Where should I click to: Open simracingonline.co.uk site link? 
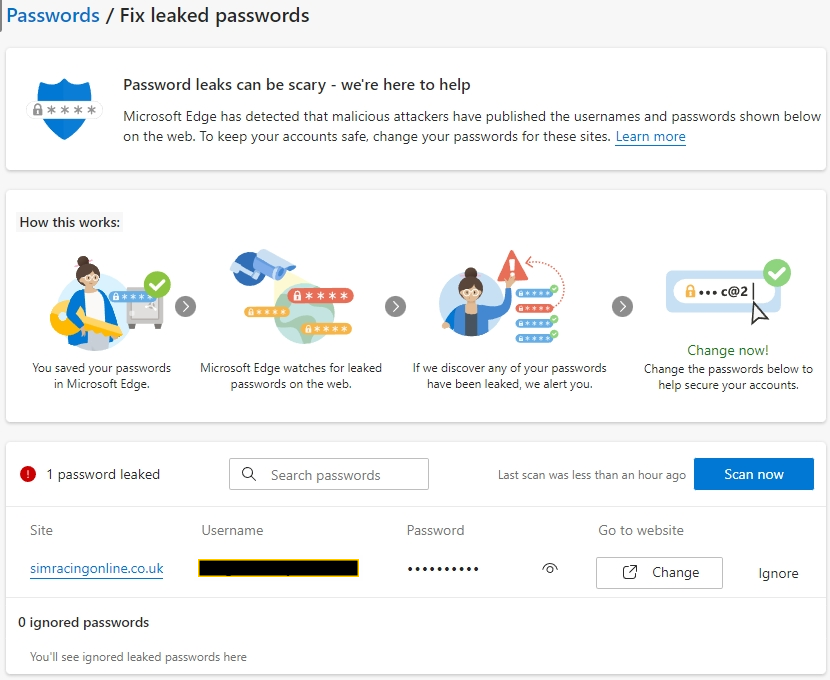pos(96,568)
